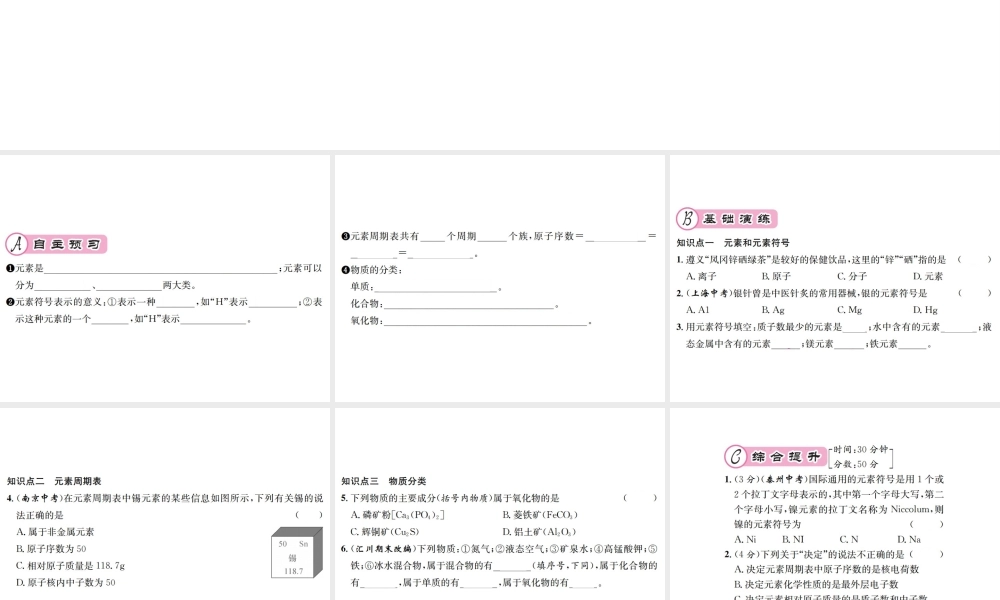Select option D. 原子核内中子数为50

click(x=66, y=582)
